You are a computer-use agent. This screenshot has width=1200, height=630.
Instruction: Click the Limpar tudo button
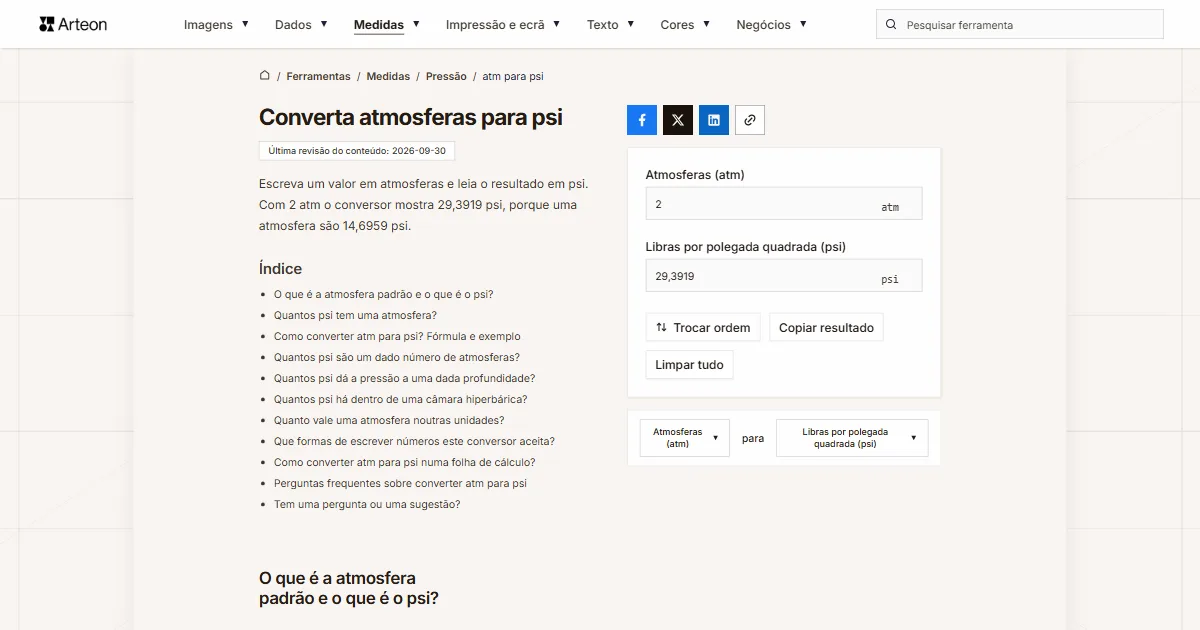coord(689,365)
